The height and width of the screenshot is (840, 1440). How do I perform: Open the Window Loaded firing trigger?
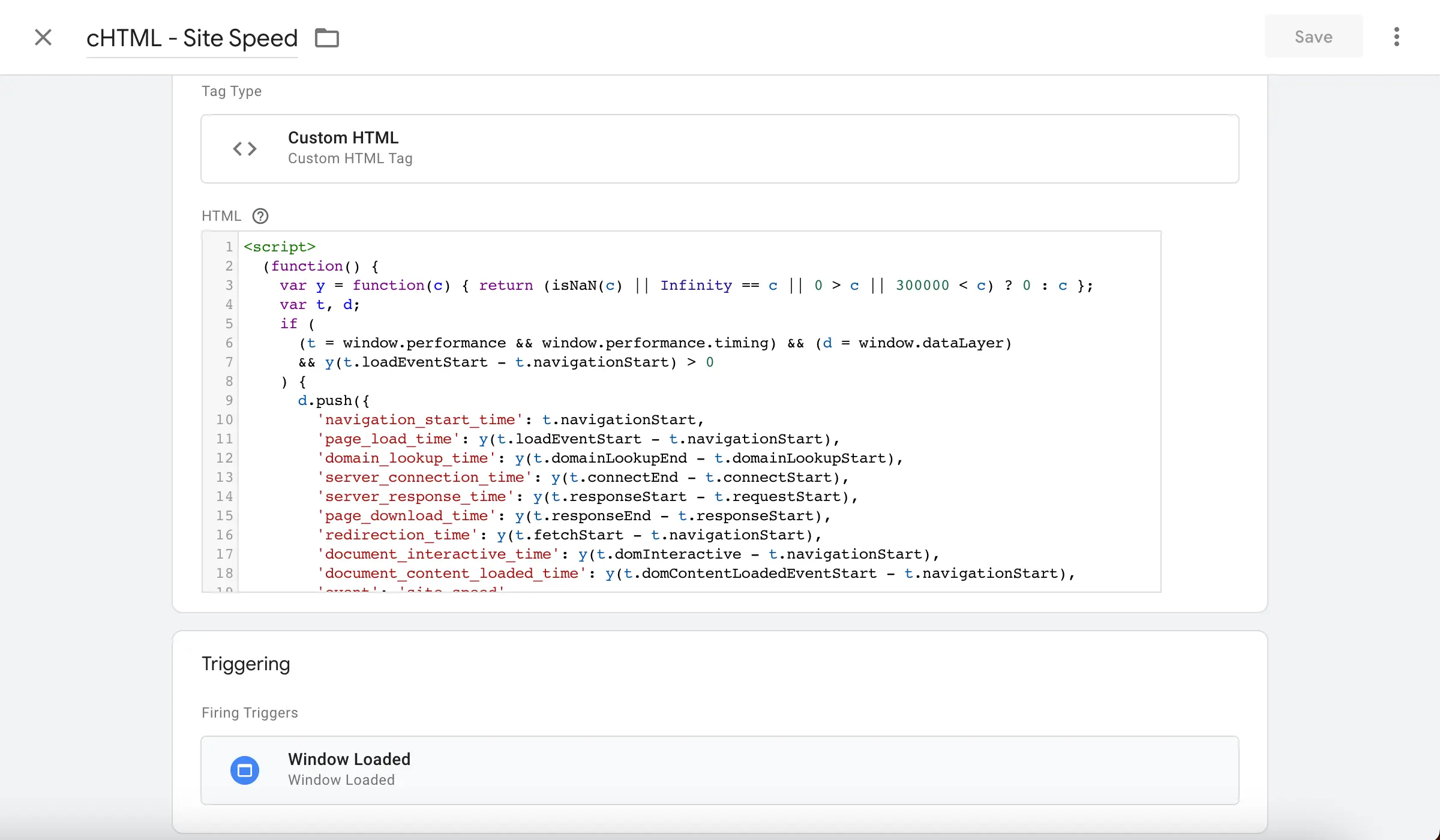719,770
